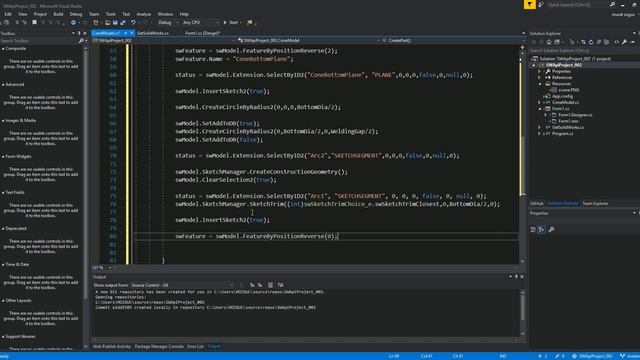Click the Solution Explorer Refresh icon
This screenshot has height=360, width=640.
click(x=591, y=42)
